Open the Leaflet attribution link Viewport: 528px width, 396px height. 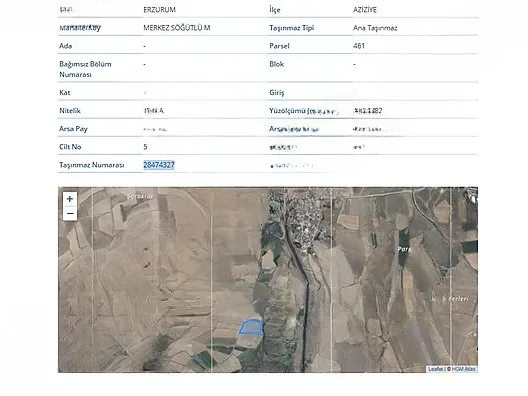[435, 369]
